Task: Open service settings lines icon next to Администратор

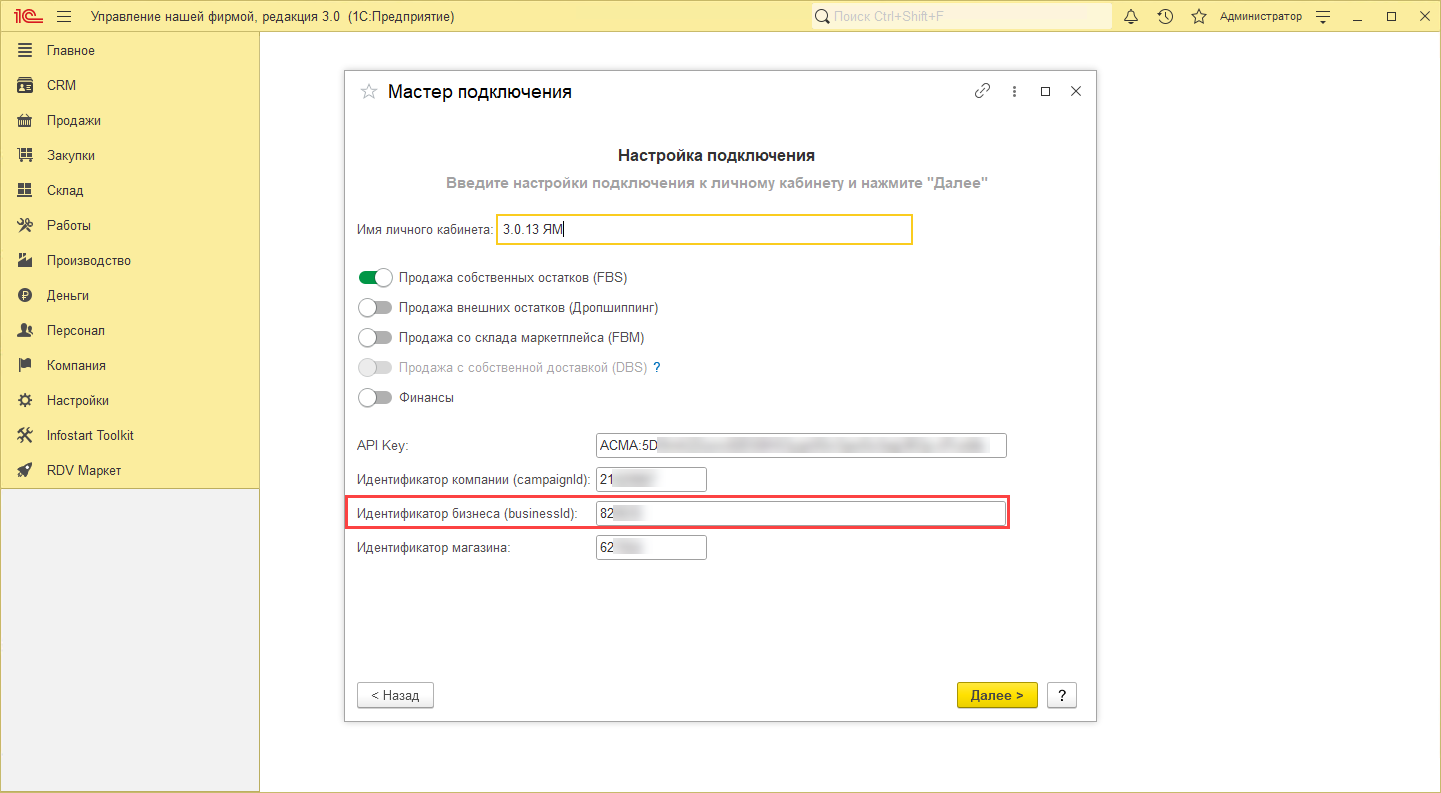Action: coord(1324,17)
